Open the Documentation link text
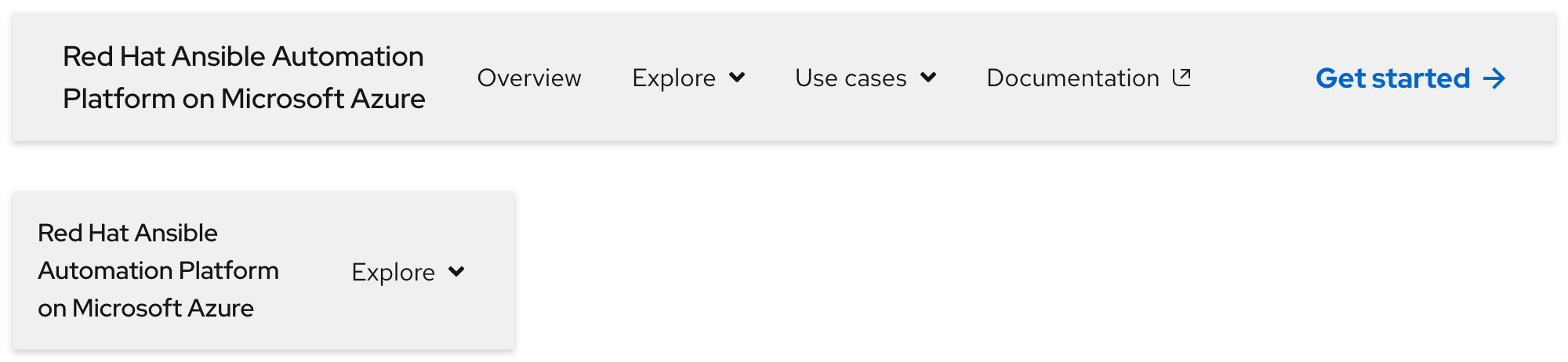1568x362 pixels. click(x=1073, y=78)
